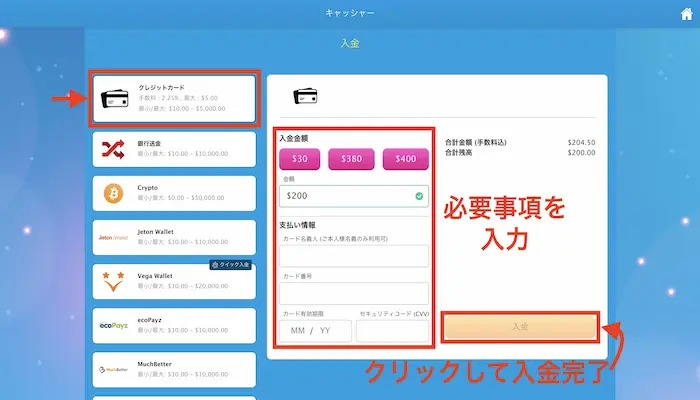Click the credit card icon in the form header
The width and height of the screenshot is (700, 400).
point(305,96)
